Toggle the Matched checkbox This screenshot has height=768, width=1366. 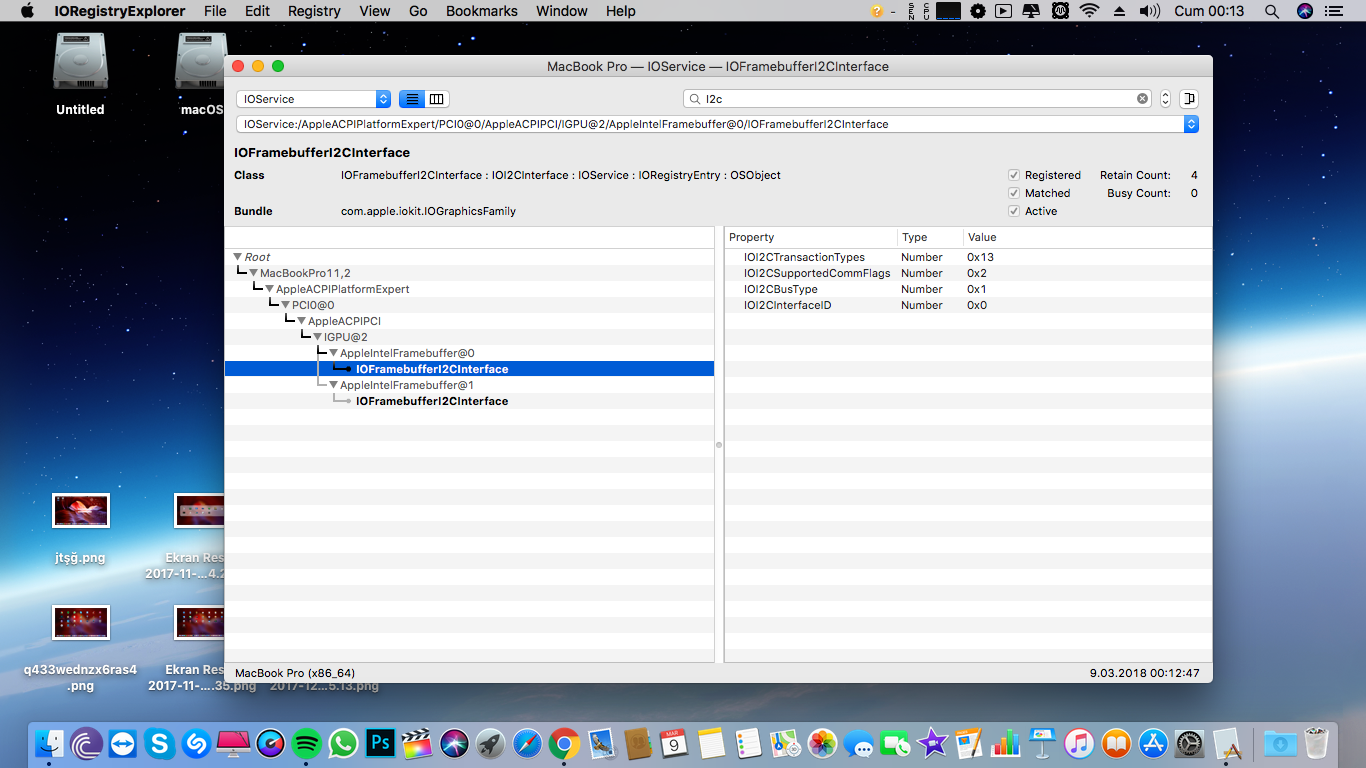pyautogui.click(x=1014, y=193)
